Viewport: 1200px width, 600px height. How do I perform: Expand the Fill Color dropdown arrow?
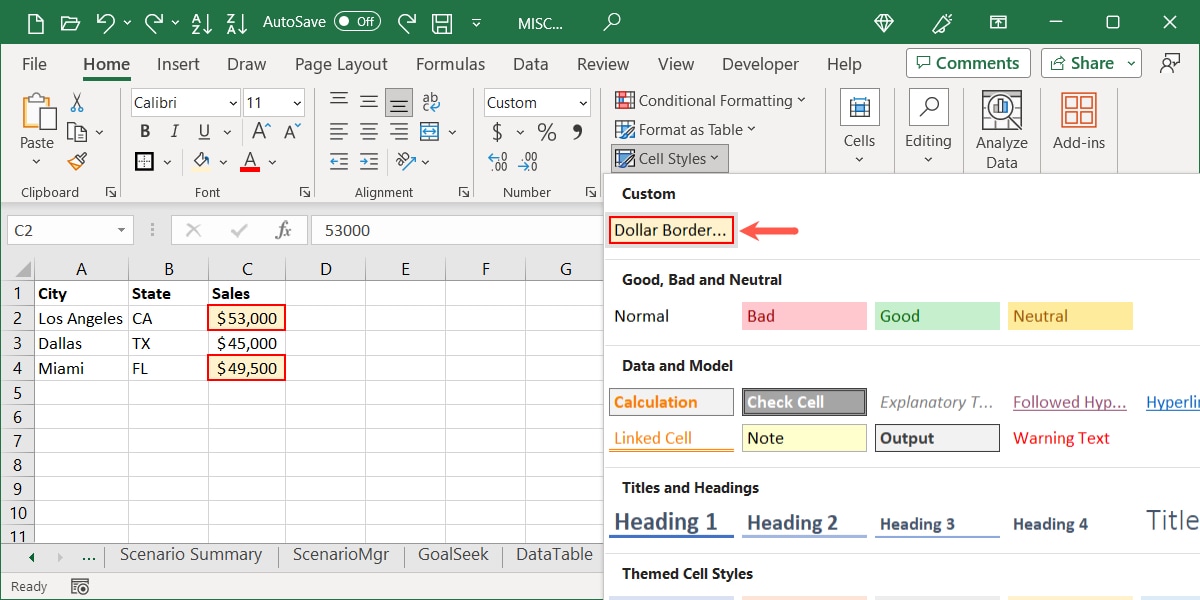coord(224,161)
